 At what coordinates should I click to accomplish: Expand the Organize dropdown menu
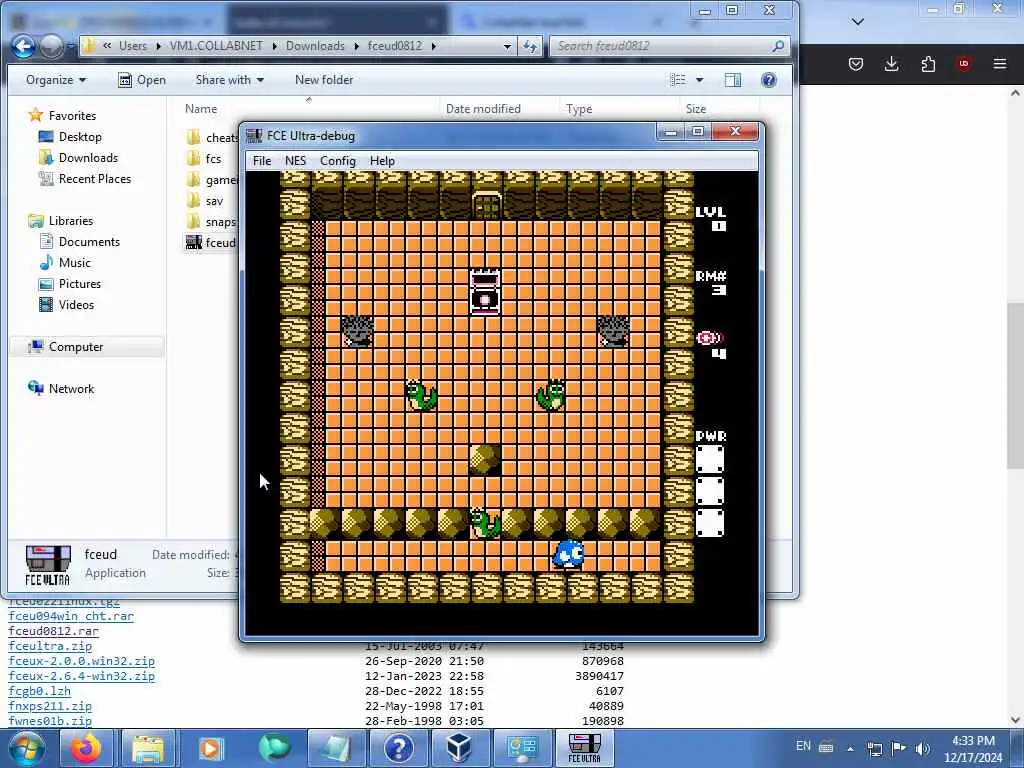(56, 80)
